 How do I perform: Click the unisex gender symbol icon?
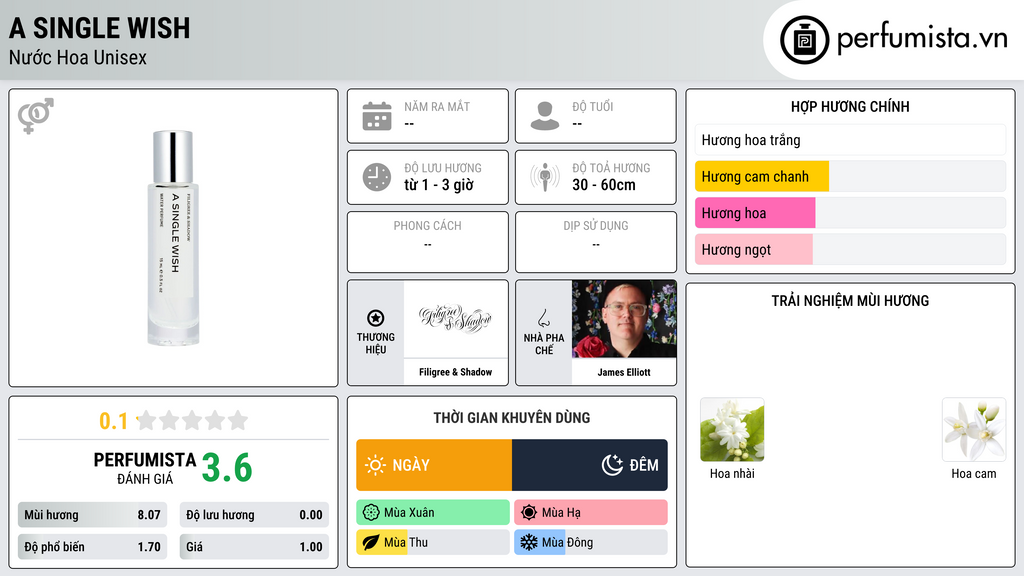36,116
